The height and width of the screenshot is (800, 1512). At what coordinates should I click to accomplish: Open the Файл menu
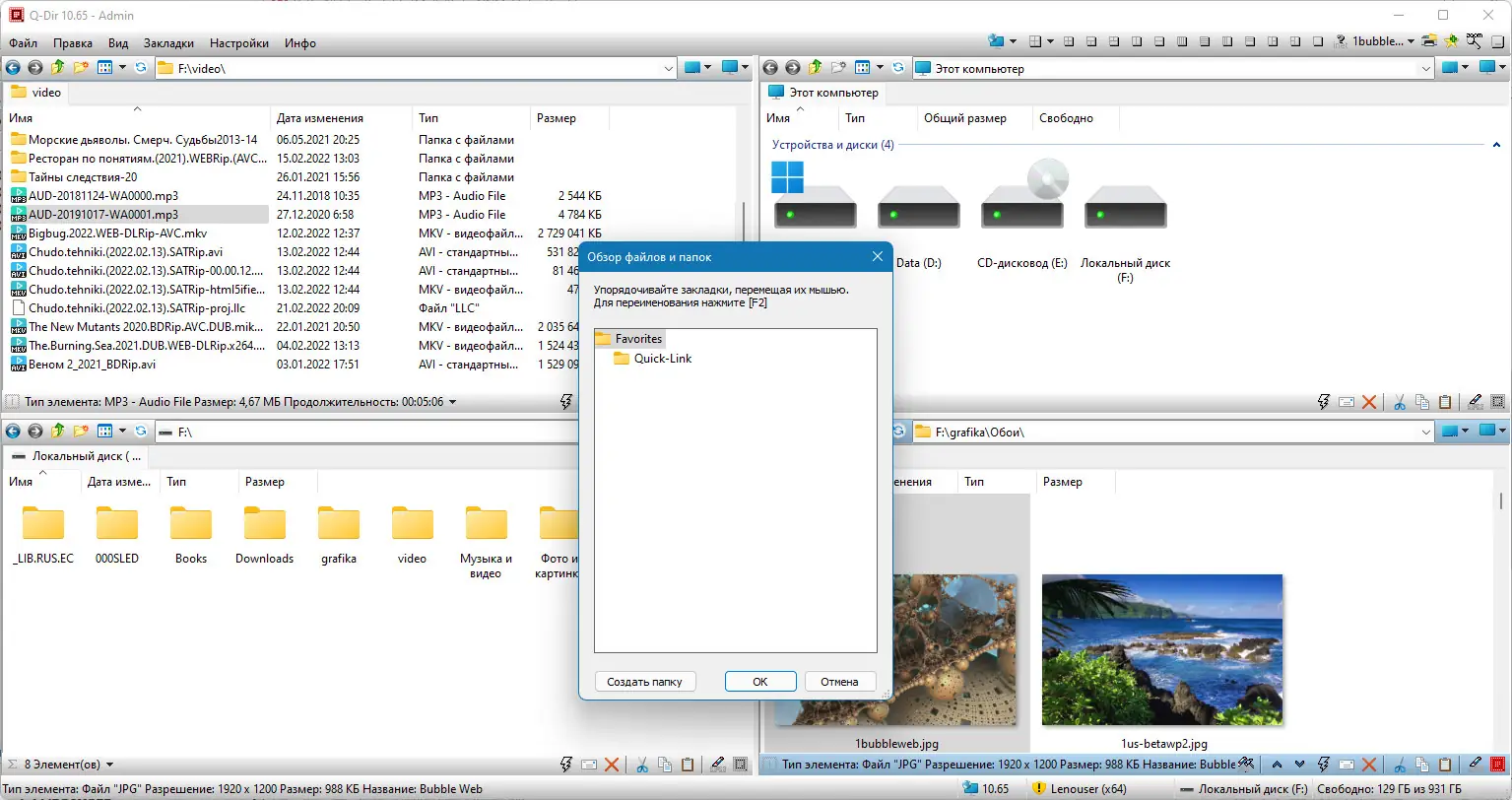[x=24, y=43]
